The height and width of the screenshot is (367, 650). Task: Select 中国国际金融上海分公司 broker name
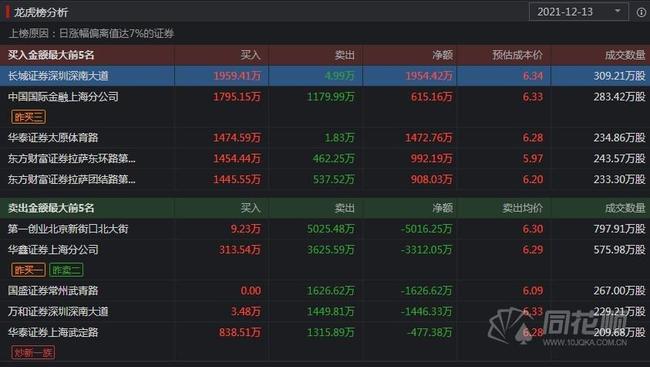coord(63,97)
